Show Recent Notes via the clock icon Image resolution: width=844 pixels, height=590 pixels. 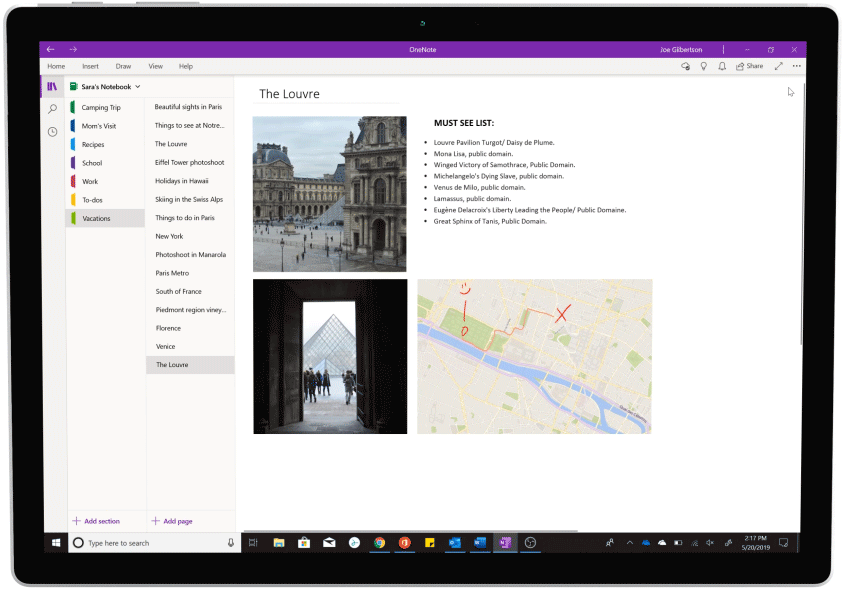click(52, 130)
